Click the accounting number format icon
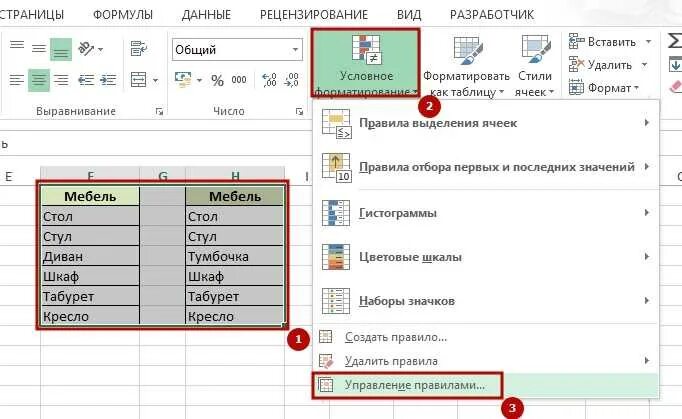The height and width of the screenshot is (419, 682). 183,80
